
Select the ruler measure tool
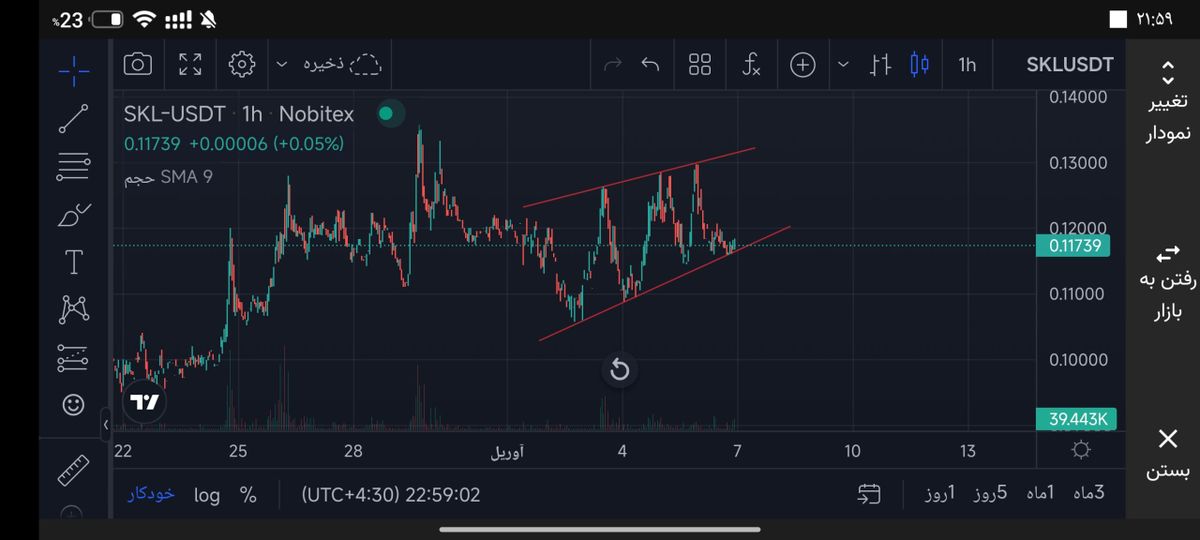tap(73, 470)
